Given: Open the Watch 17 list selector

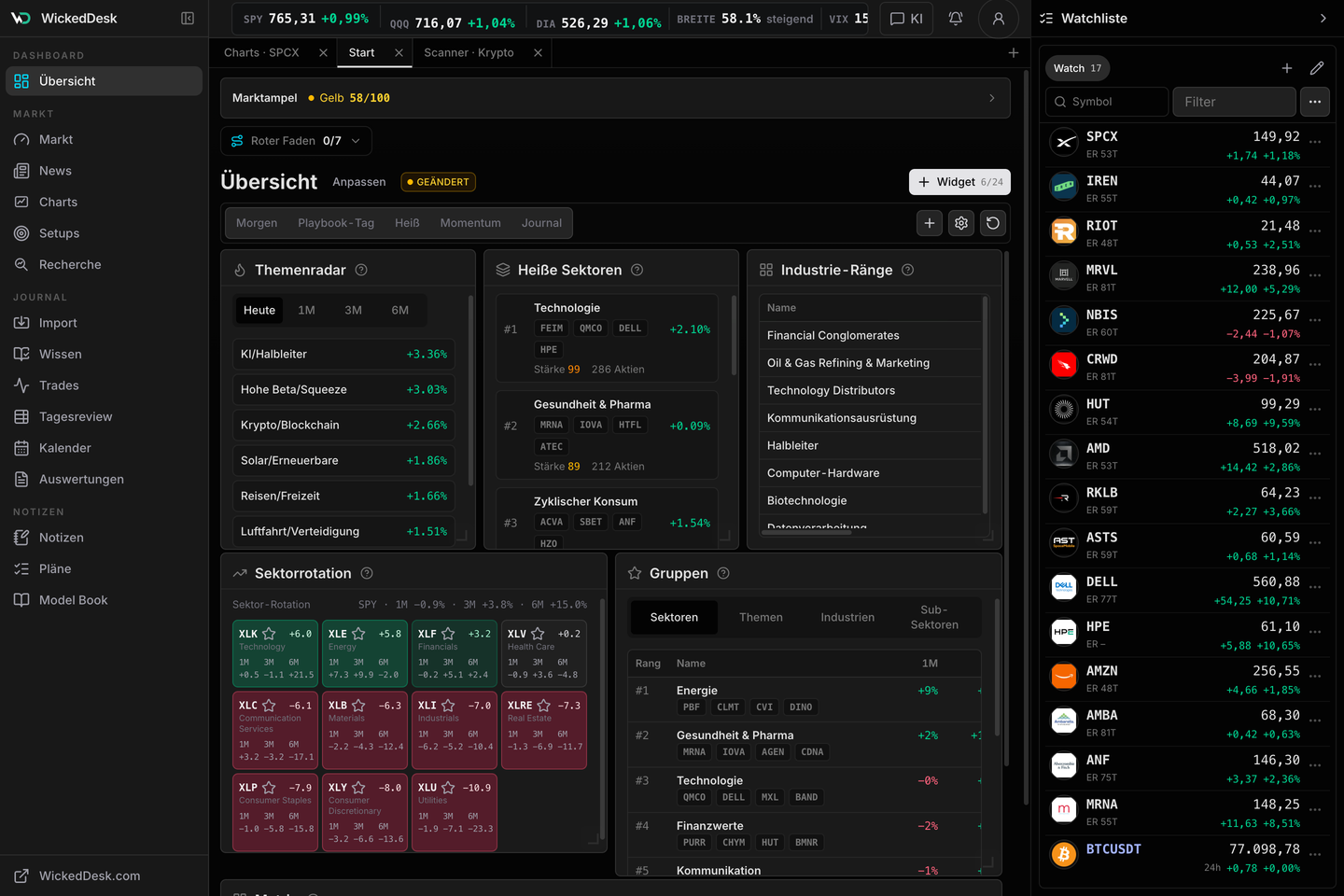Looking at the screenshot, I should pos(1078,68).
